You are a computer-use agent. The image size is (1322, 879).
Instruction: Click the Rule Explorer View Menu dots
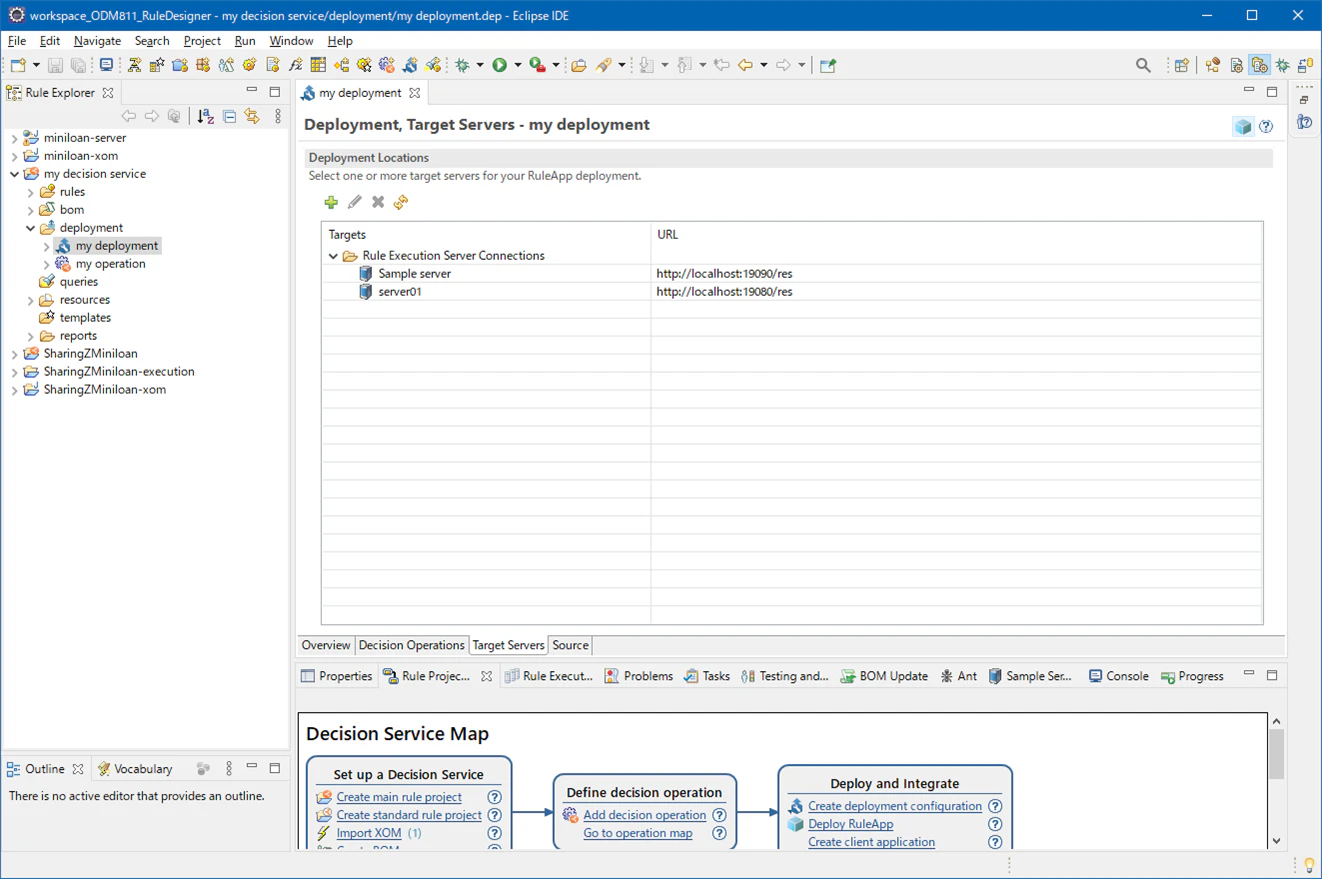pyautogui.click(x=278, y=117)
